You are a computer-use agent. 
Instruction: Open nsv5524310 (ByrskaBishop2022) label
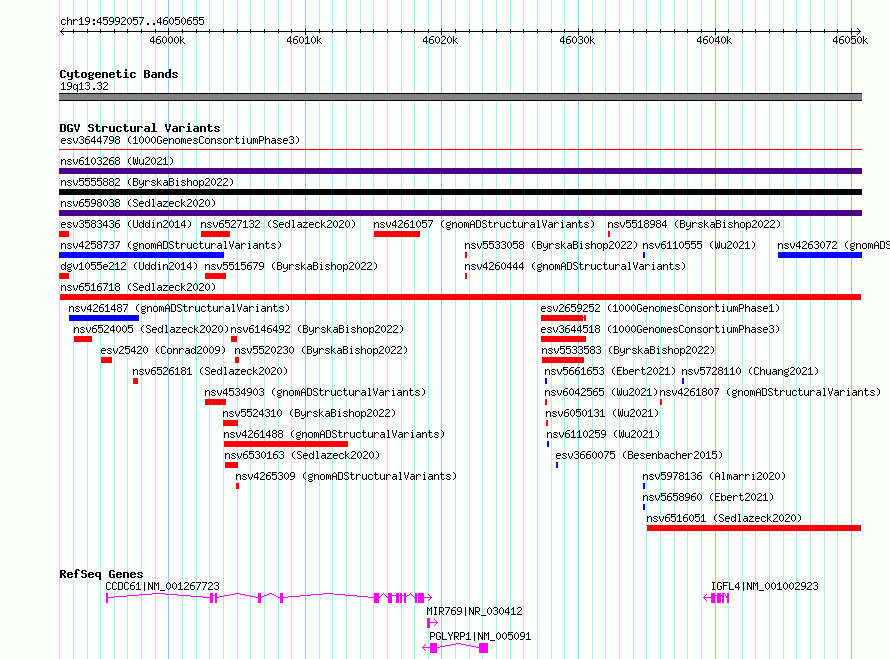tap(309, 413)
